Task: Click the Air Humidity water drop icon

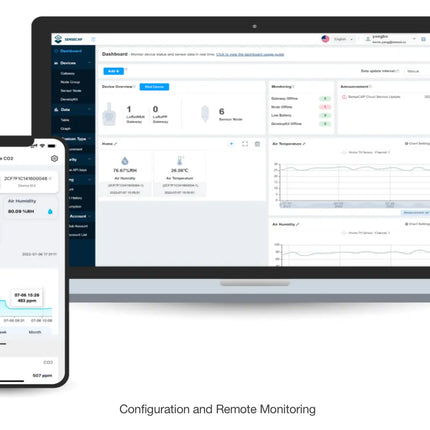Action: pos(125,161)
